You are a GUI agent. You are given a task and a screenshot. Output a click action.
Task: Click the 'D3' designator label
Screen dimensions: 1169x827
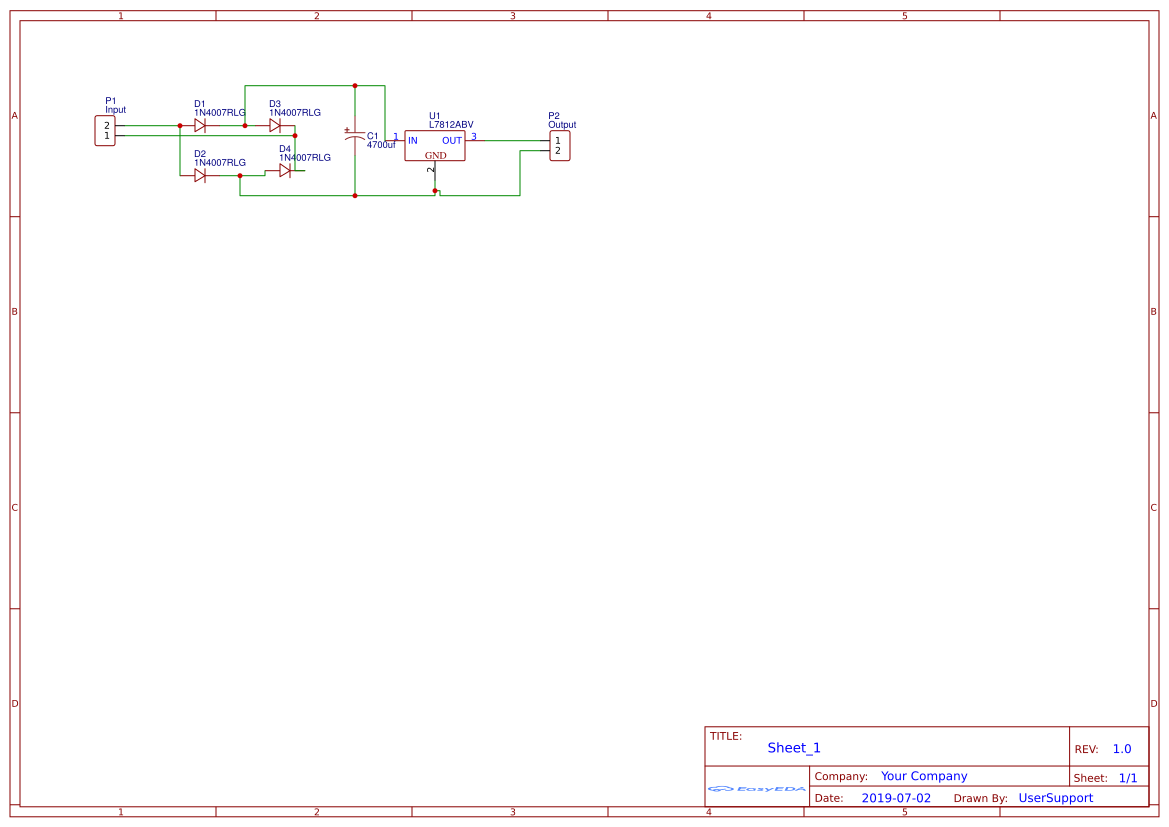pyautogui.click(x=275, y=104)
